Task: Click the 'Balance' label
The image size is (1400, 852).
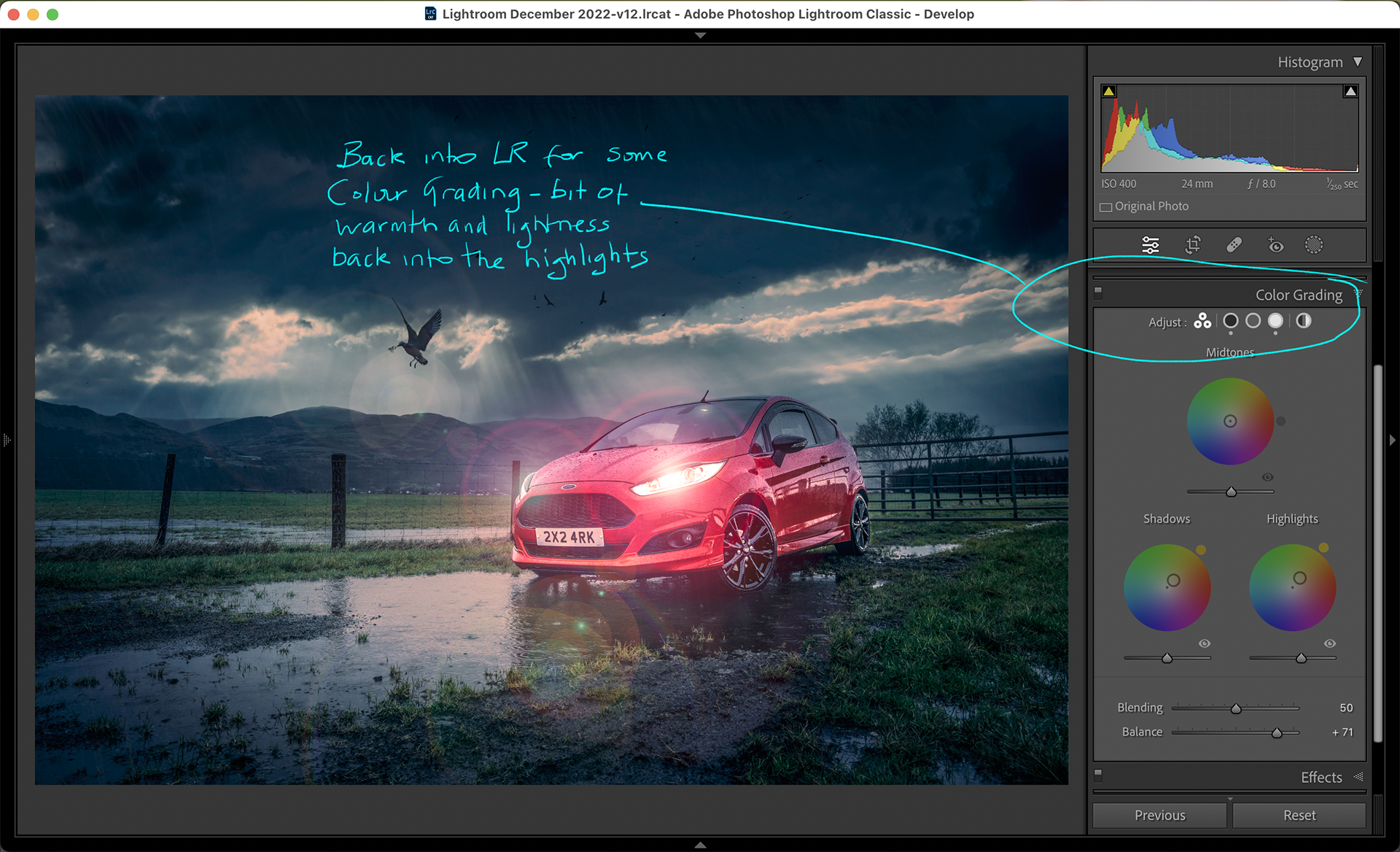Action: pyautogui.click(x=1142, y=732)
